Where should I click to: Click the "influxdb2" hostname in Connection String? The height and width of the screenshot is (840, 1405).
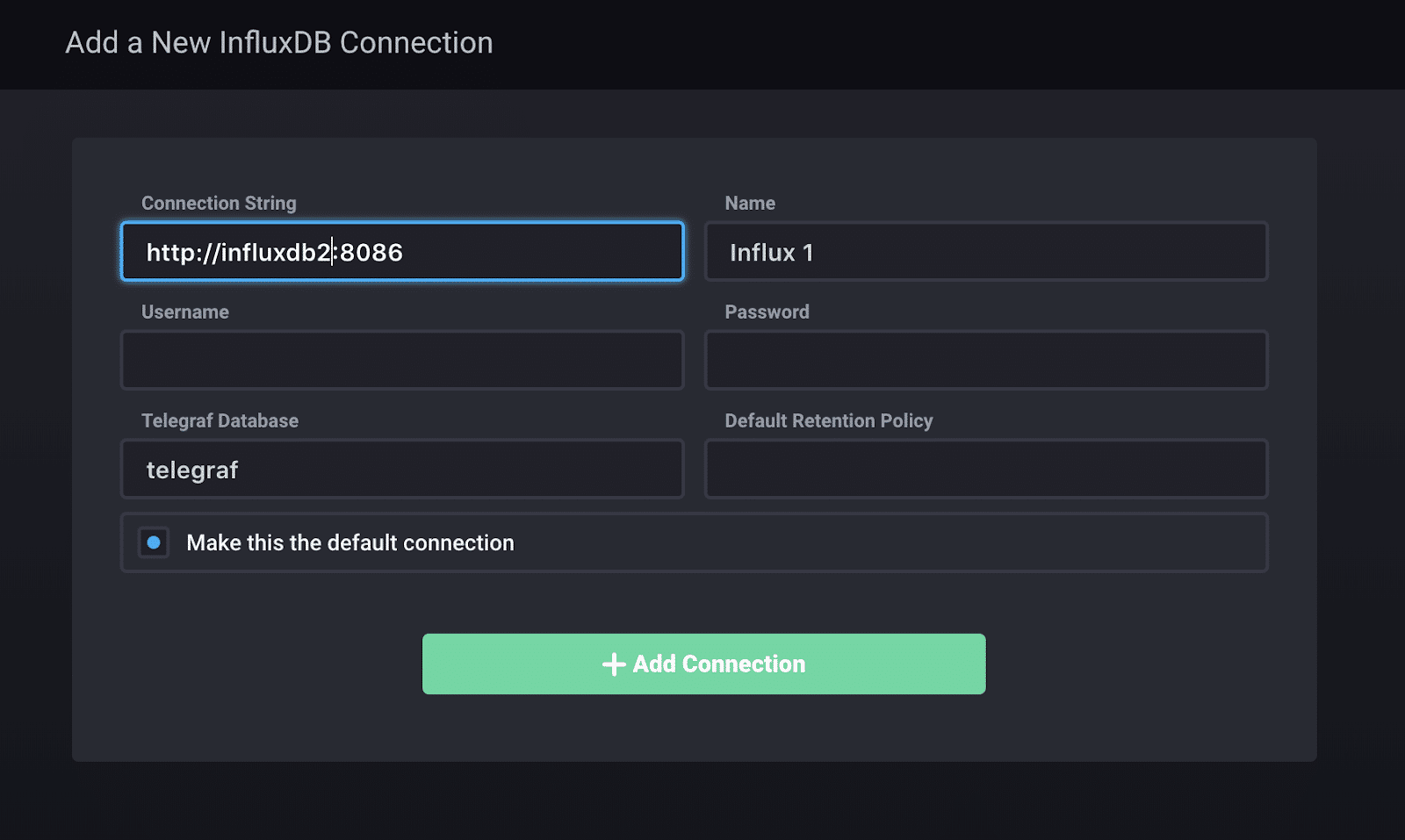tap(275, 253)
